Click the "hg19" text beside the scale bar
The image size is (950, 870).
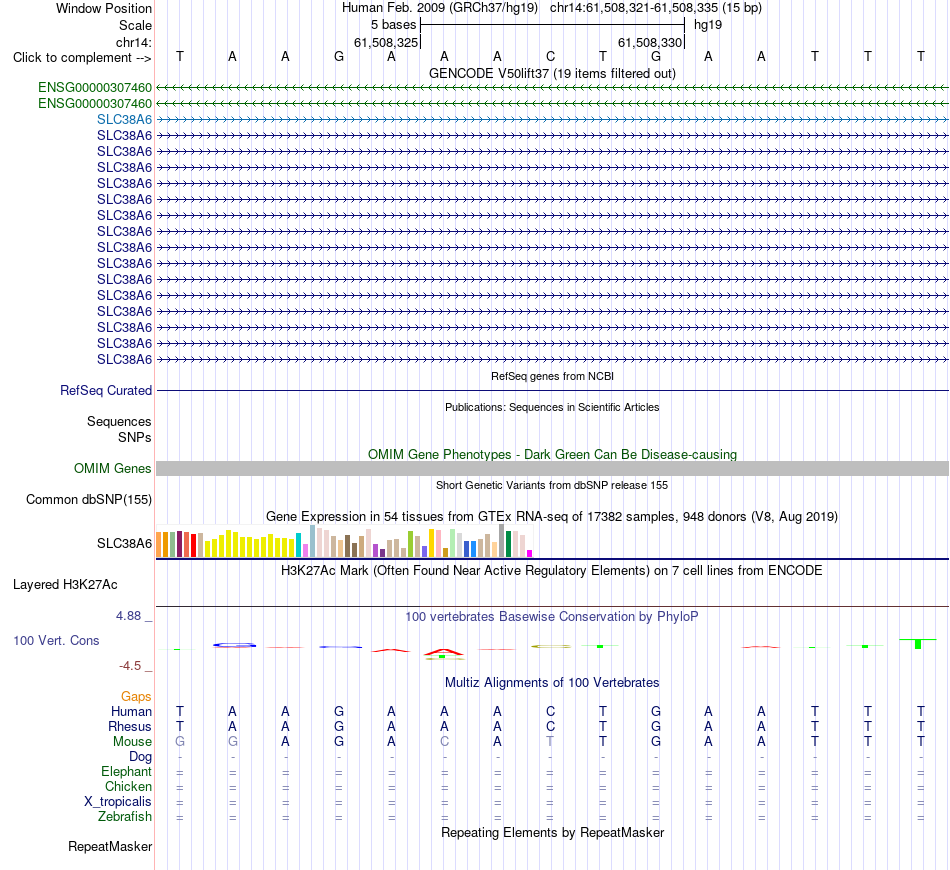pyautogui.click(x=708, y=25)
